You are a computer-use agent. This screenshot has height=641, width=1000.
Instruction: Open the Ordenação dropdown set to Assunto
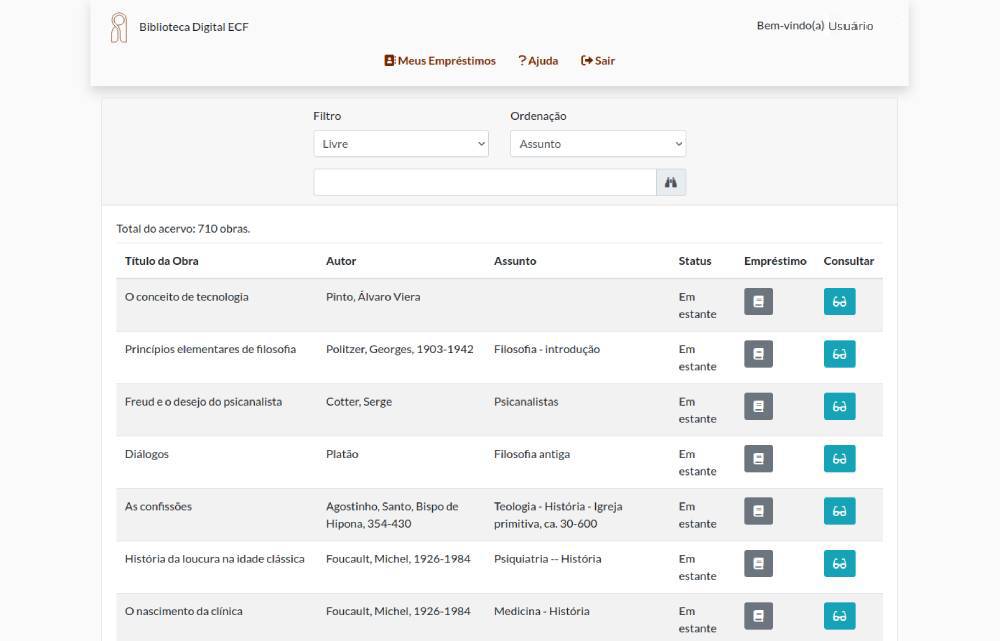(x=598, y=144)
